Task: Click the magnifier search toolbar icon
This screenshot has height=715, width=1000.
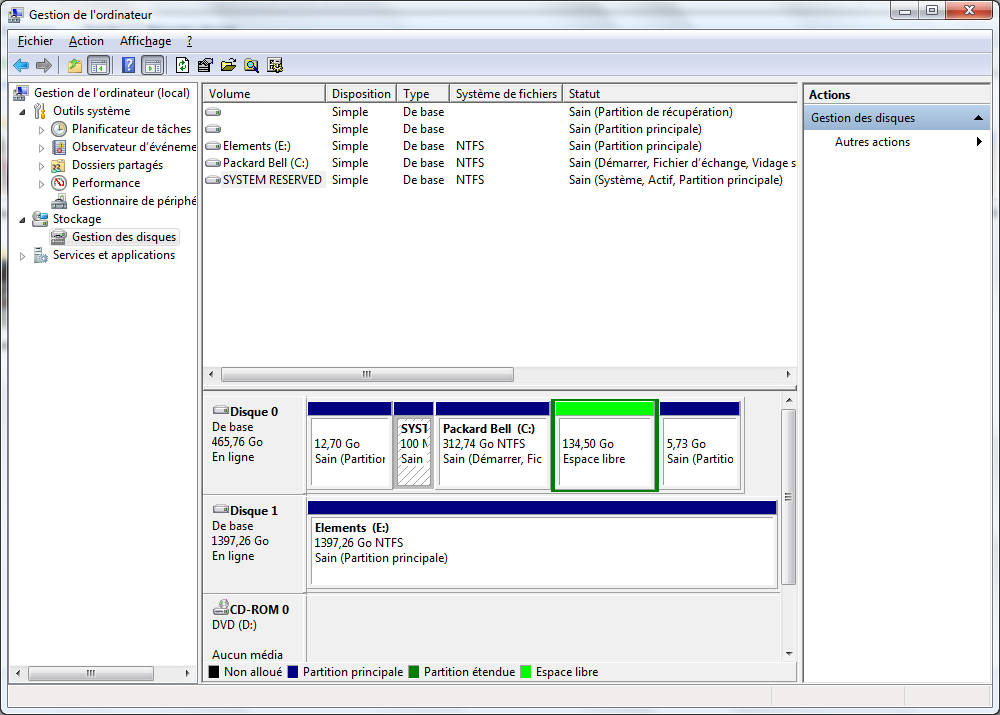Action: pyautogui.click(x=252, y=65)
